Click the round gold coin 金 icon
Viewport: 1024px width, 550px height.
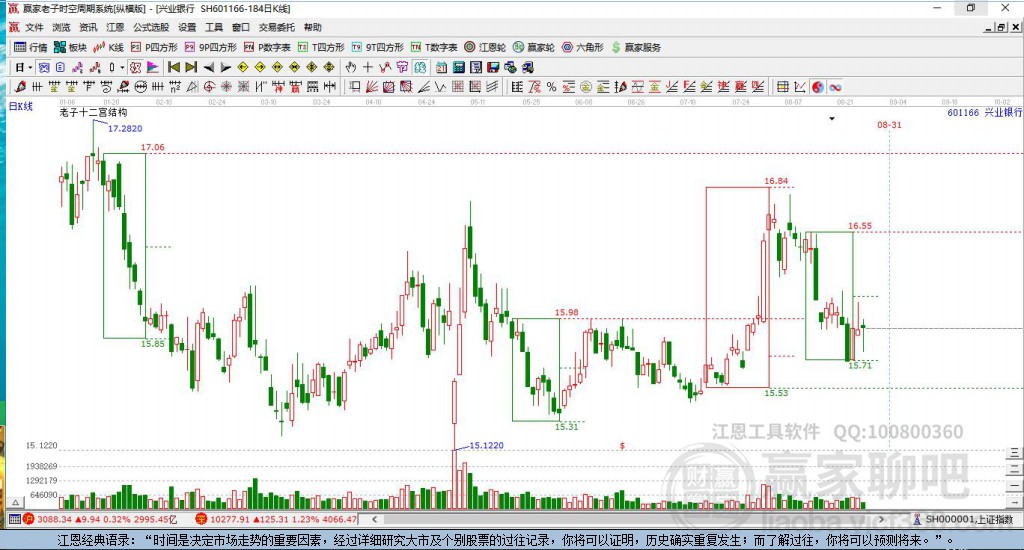pos(586,87)
